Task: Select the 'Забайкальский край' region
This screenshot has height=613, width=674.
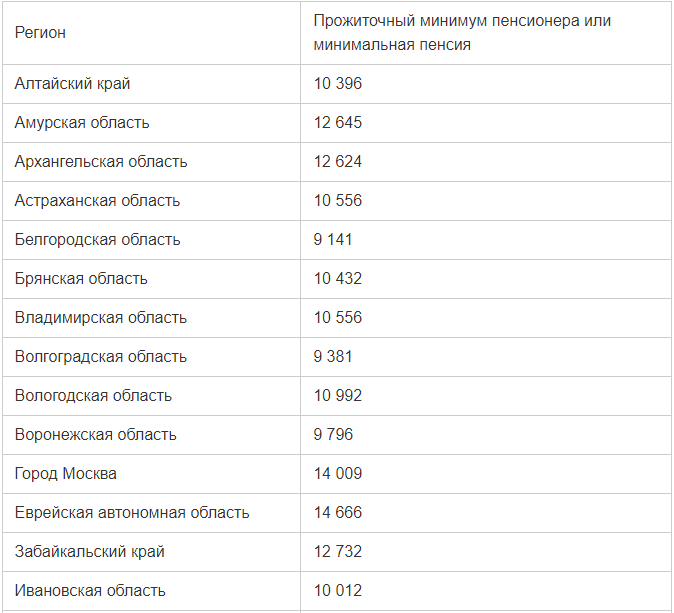Action: point(90,552)
